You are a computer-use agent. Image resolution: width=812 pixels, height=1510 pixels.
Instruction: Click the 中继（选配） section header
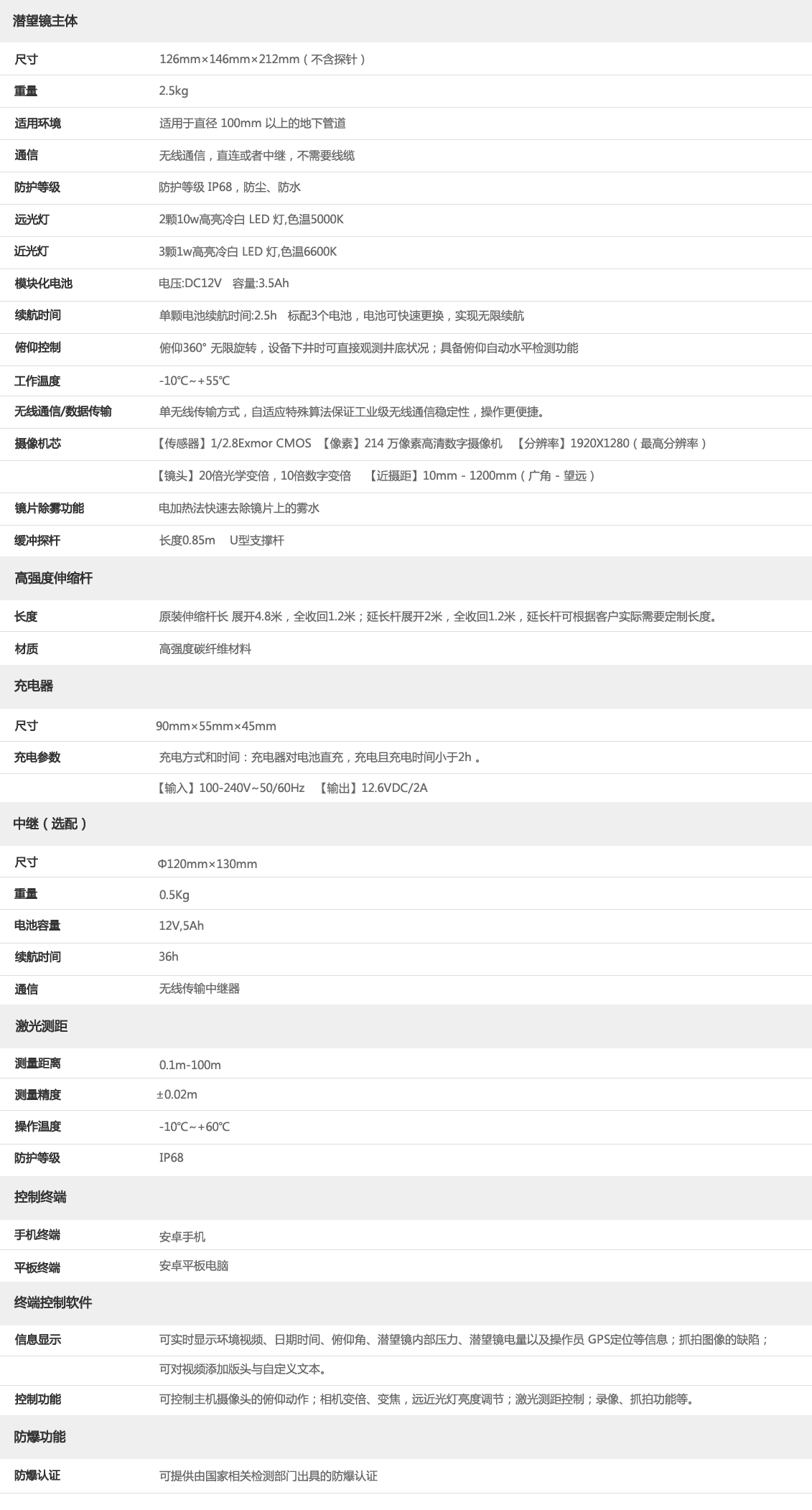click(x=51, y=824)
